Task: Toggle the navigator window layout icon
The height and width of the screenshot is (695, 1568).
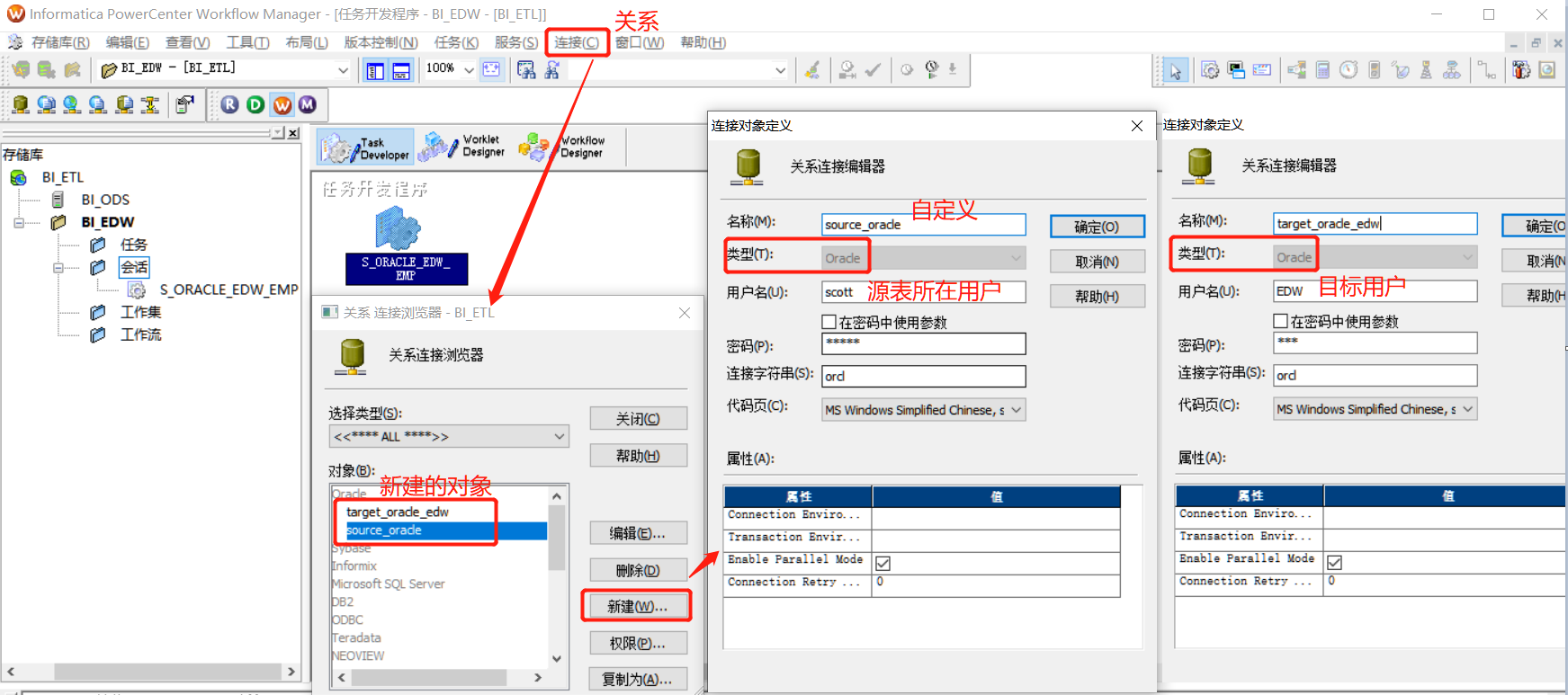Action: (x=375, y=71)
